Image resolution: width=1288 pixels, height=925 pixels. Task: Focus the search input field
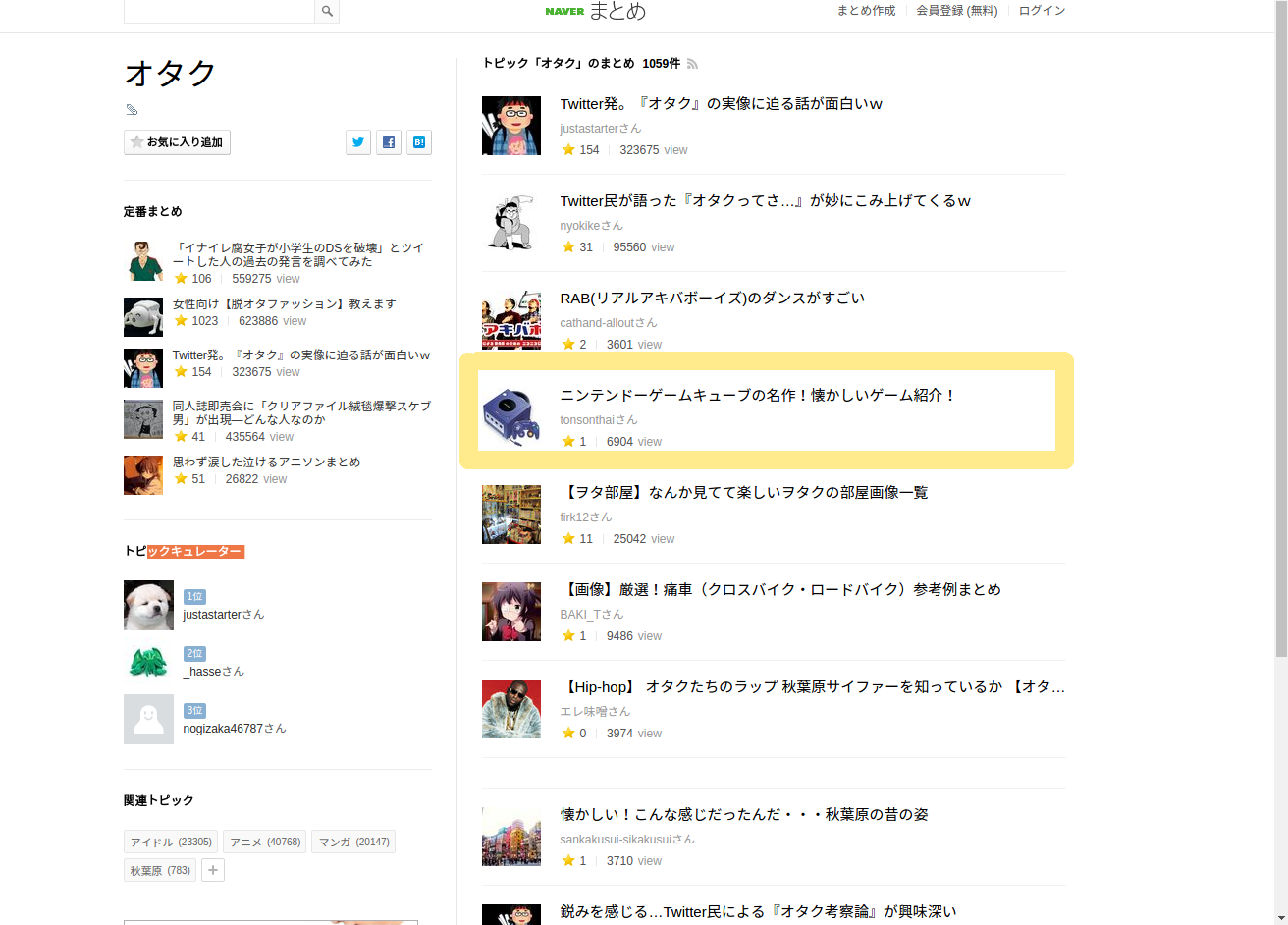219,11
